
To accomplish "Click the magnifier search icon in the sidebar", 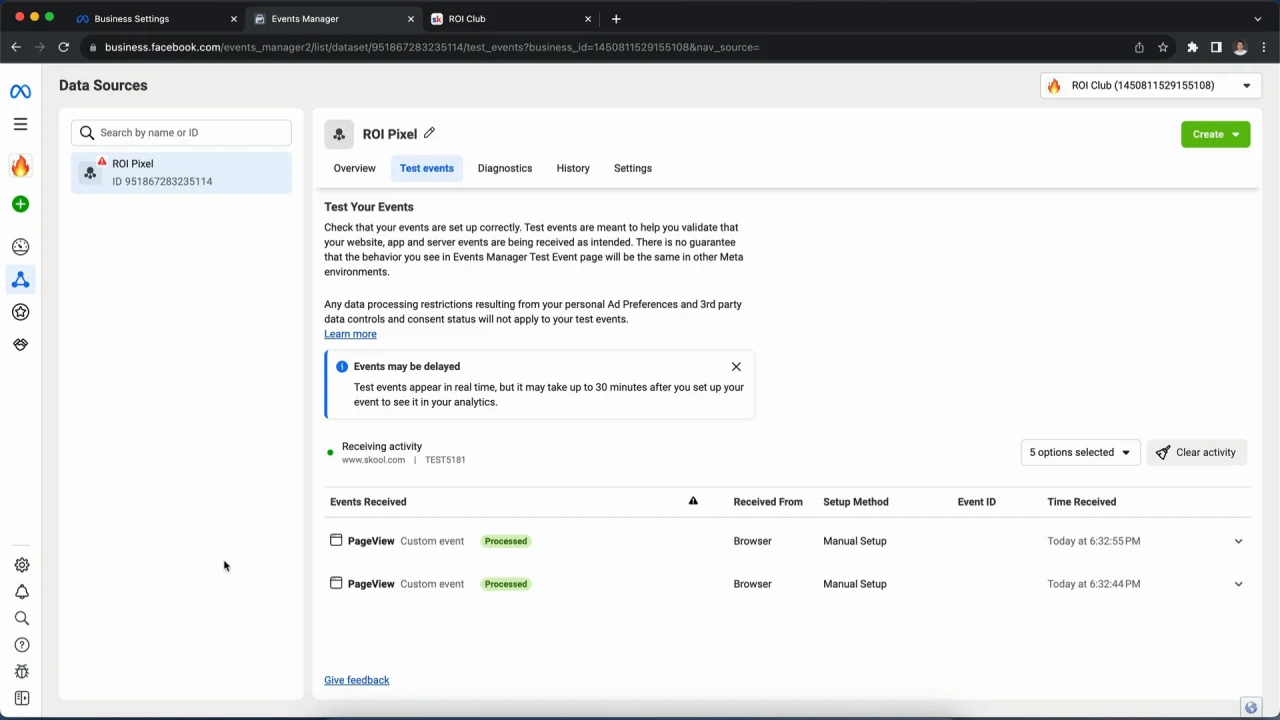I will pos(22,618).
